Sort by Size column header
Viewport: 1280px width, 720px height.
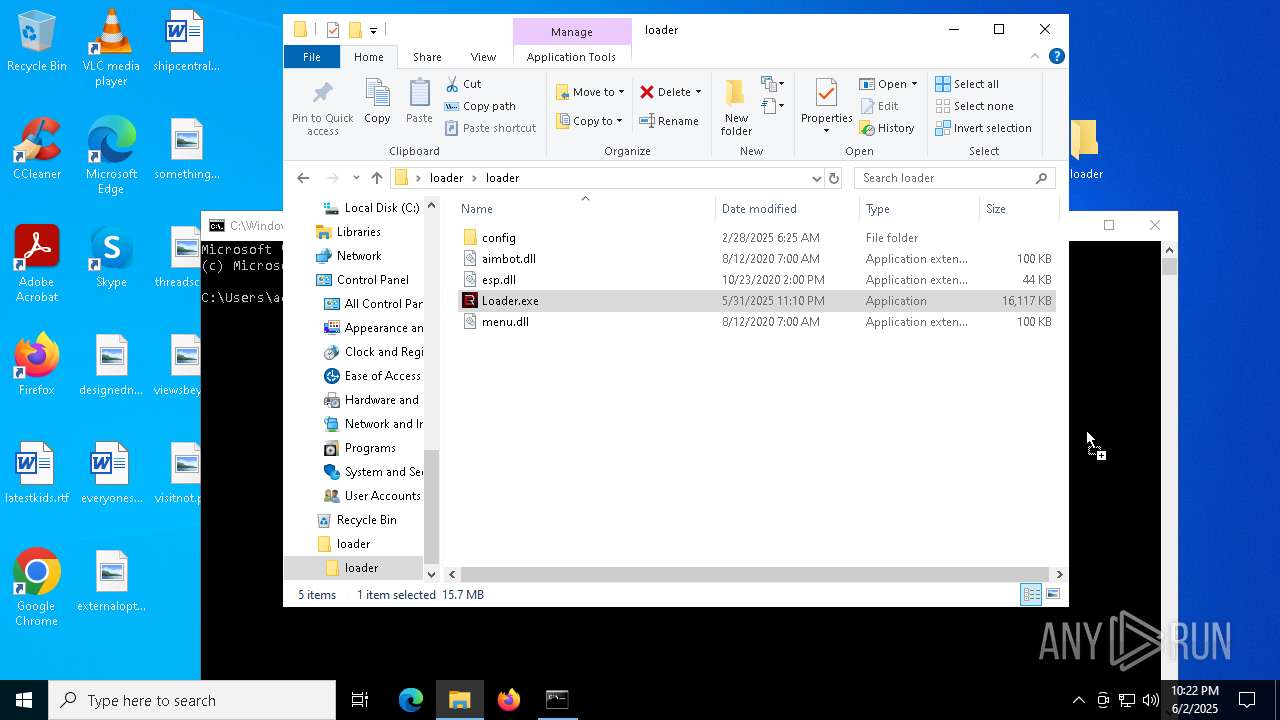tap(1018, 209)
